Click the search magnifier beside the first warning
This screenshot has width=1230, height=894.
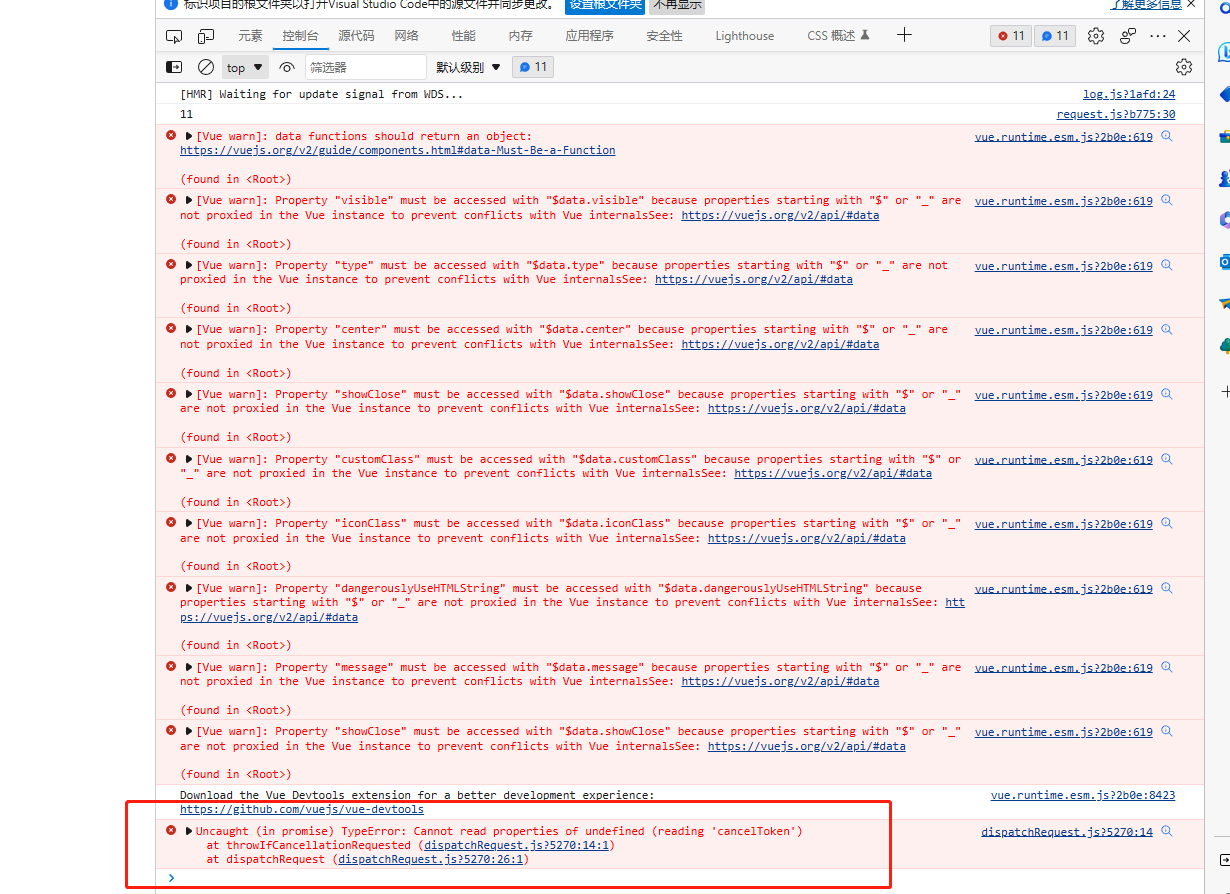[1166, 136]
